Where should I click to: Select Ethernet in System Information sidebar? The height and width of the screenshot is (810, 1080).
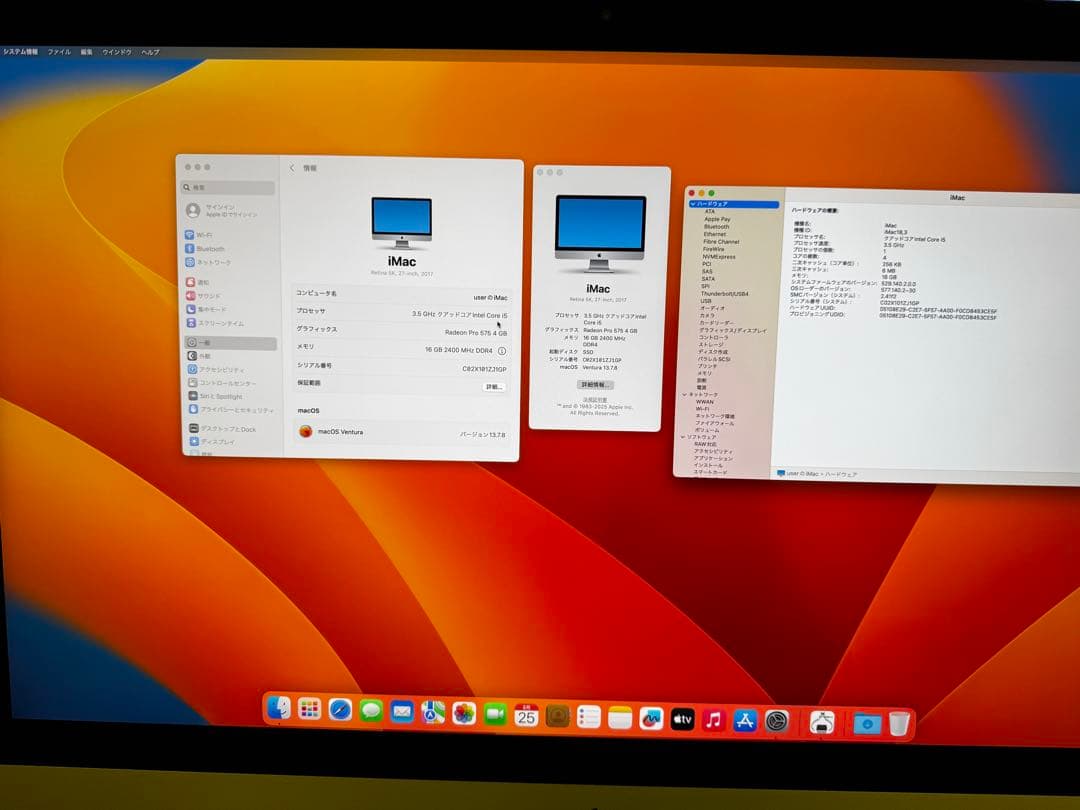(714, 234)
